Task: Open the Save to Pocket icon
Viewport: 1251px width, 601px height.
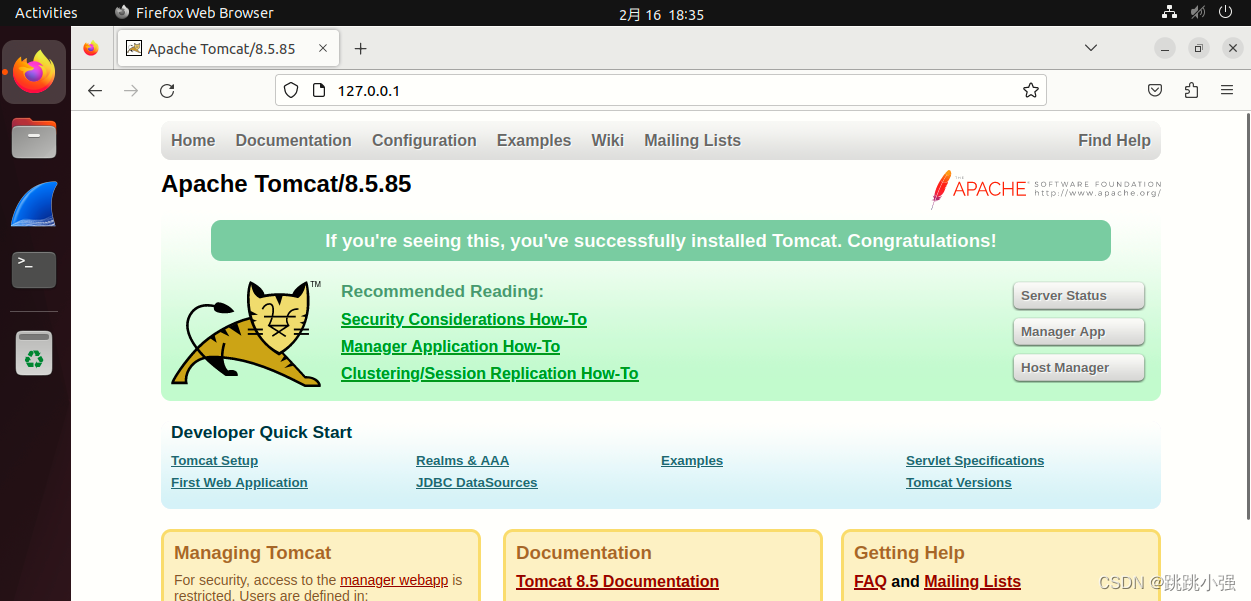Action: coord(1155,90)
